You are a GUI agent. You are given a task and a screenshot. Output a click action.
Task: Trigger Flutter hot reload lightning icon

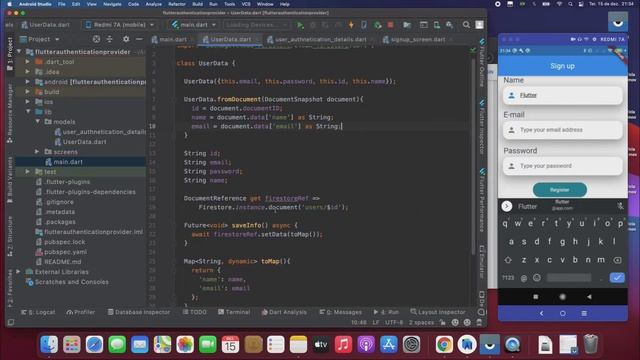(x=351, y=25)
